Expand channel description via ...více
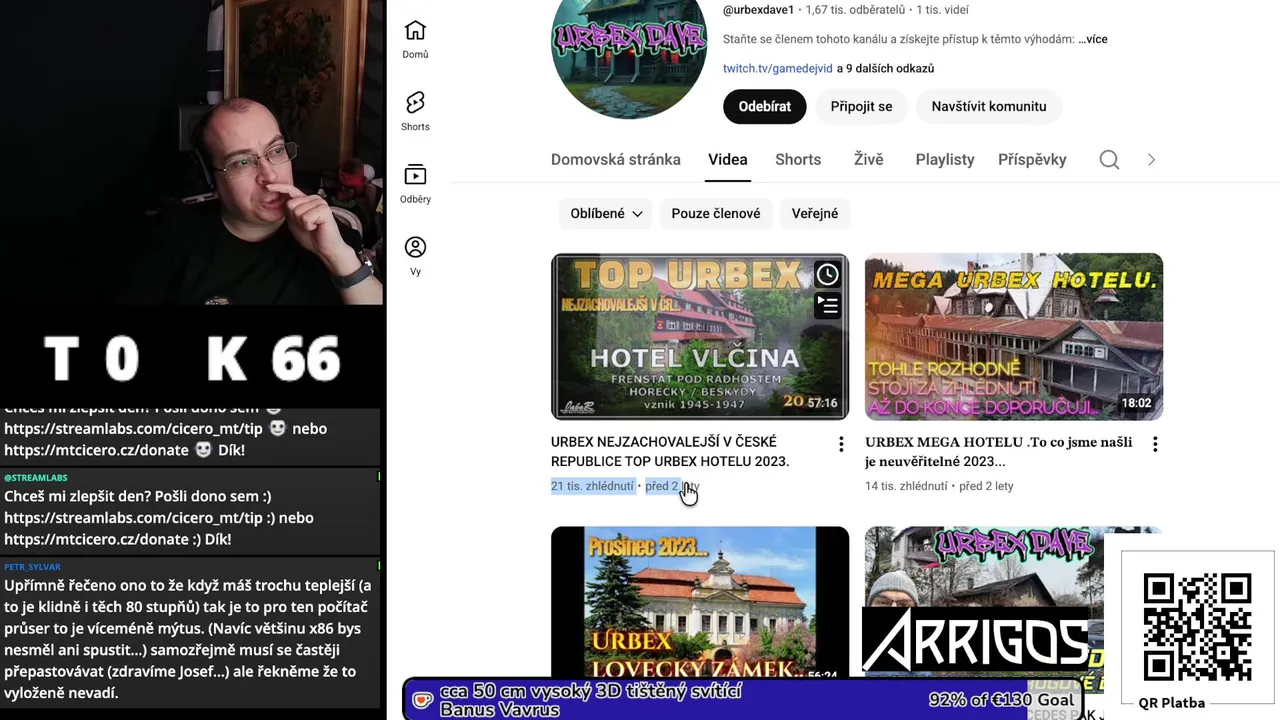This screenshot has height=720, width=1280. (1093, 39)
